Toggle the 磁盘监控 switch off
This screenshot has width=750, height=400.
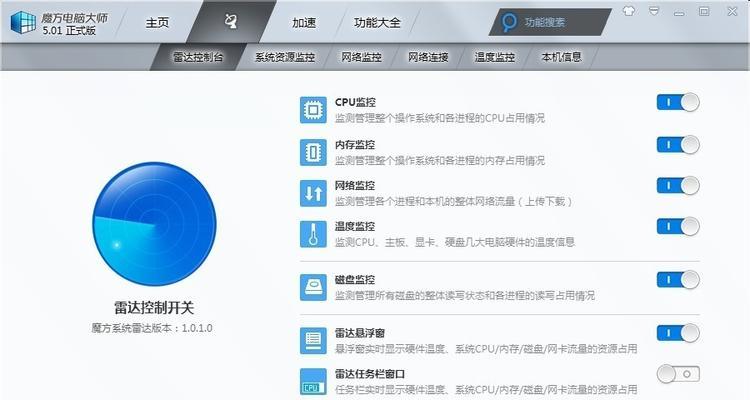[x=678, y=279]
